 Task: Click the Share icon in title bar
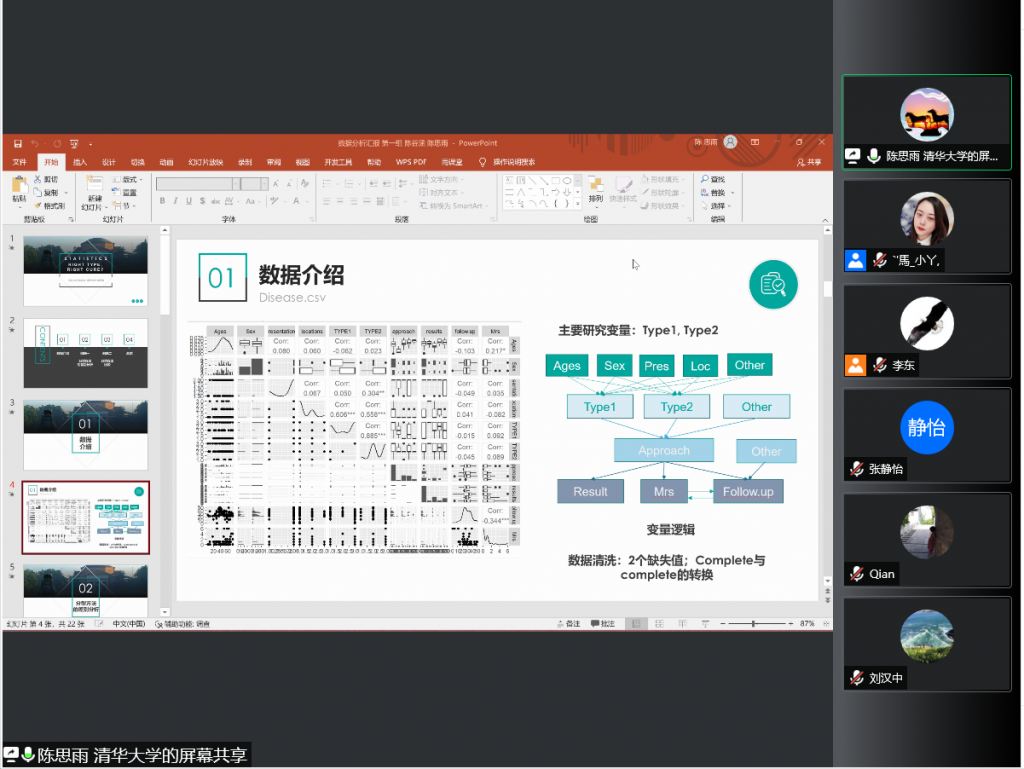coord(809,162)
